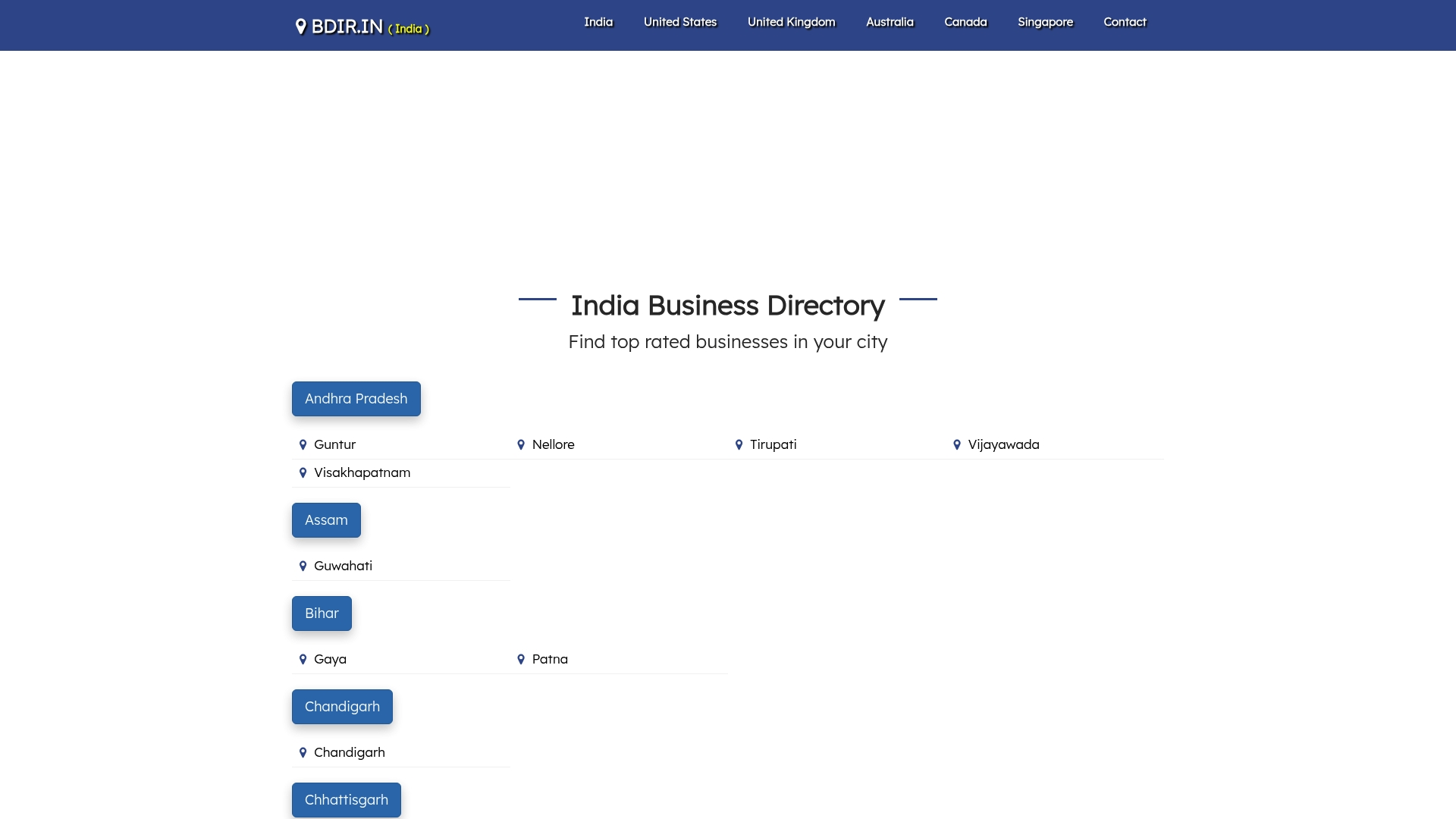Screen dimensions: 1456x819
Task: Click the map pin beside Nellore
Action: click(521, 445)
